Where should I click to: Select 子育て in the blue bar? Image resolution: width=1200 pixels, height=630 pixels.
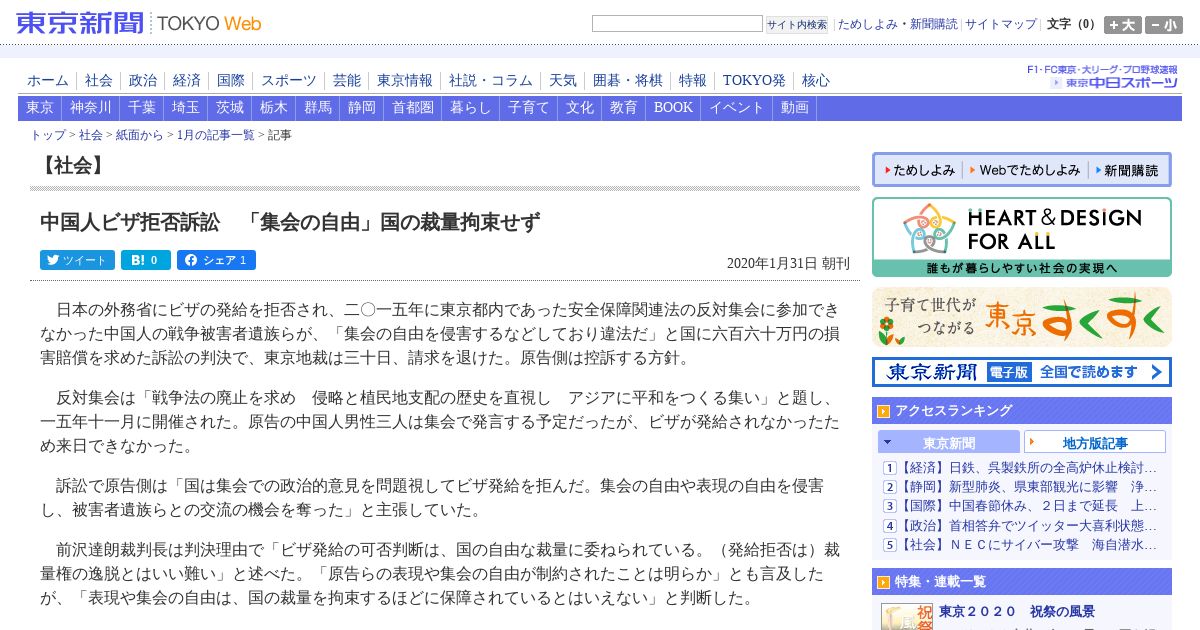(529, 108)
